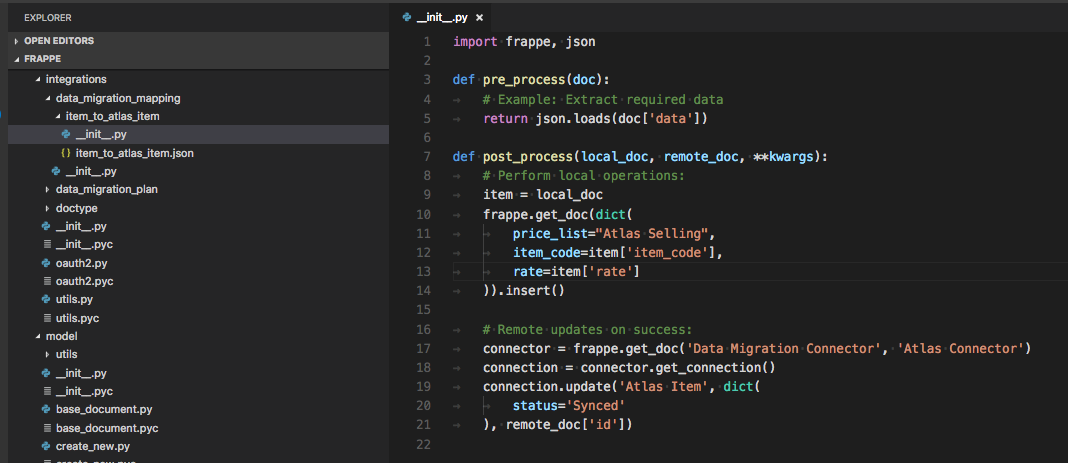The image size is (1068, 463).
Task: Click the Python icon in the editor tab
Action: click(406, 17)
